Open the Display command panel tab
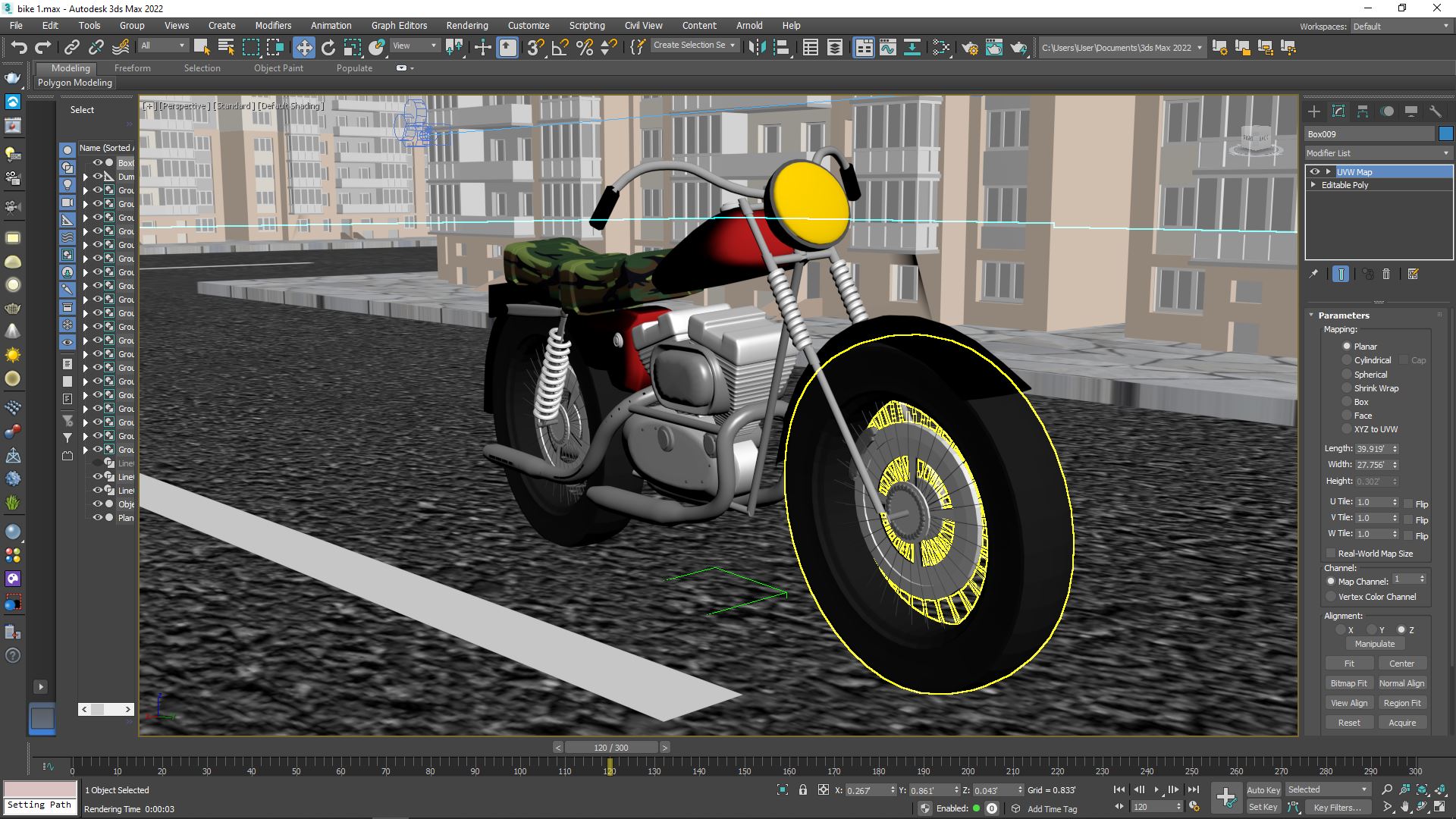Screen dimensions: 1456x819 click(1411, 111)
